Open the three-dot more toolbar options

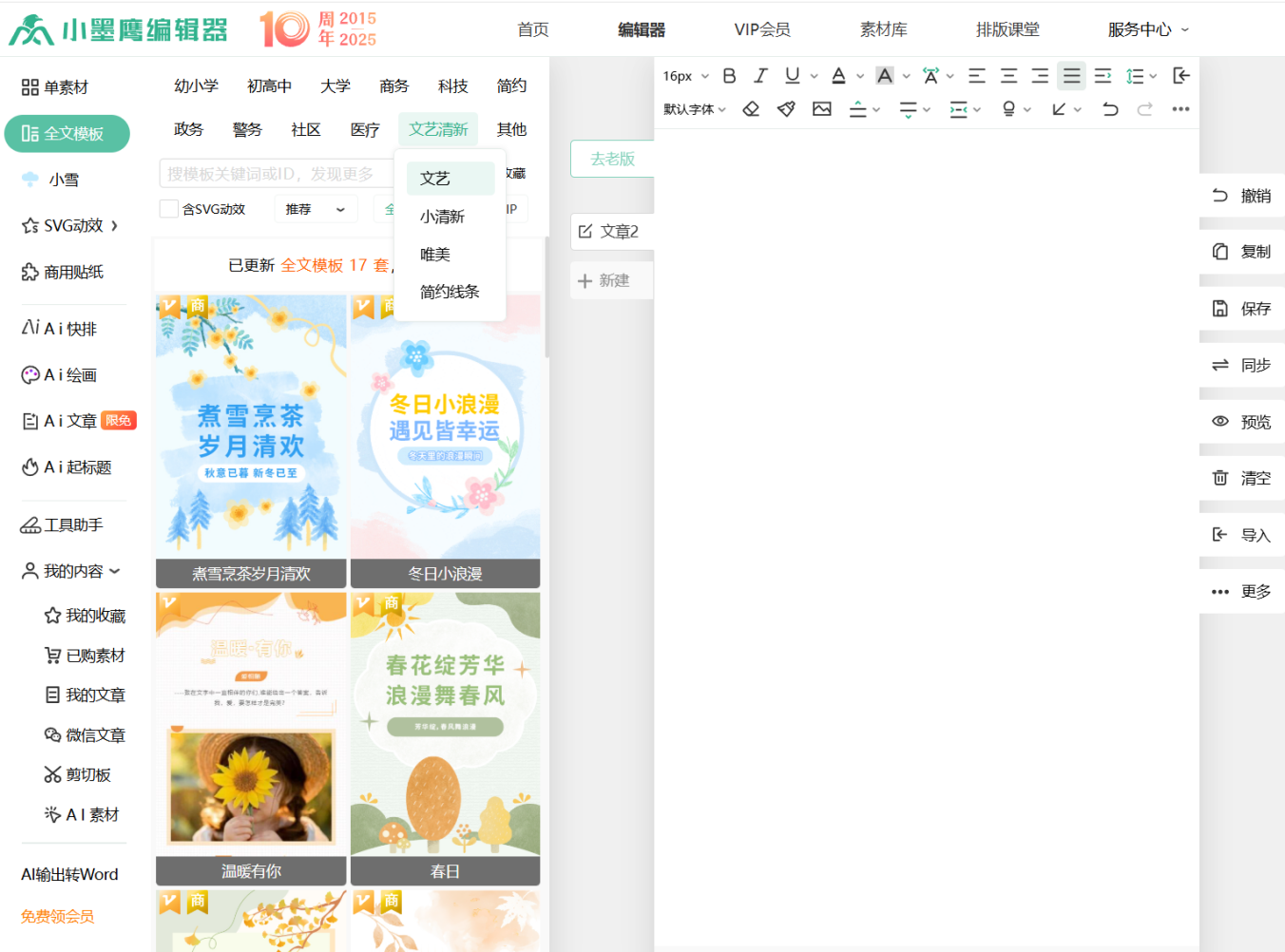point(1180,109)
